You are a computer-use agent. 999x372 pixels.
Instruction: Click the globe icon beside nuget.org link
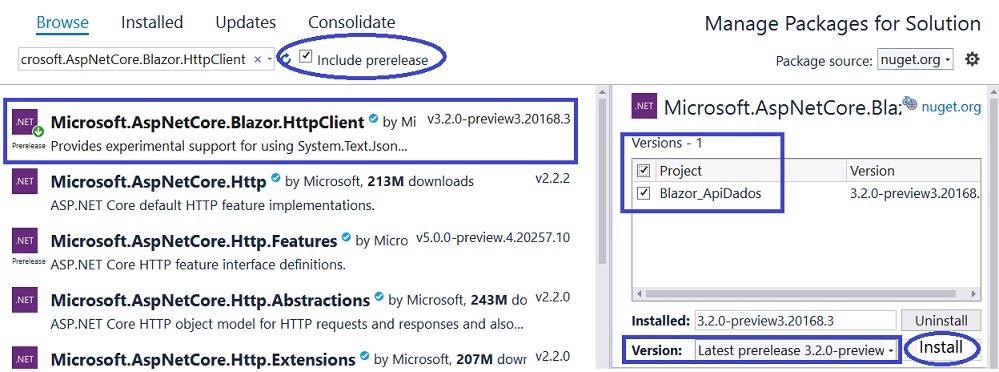[x=910, y=104]
